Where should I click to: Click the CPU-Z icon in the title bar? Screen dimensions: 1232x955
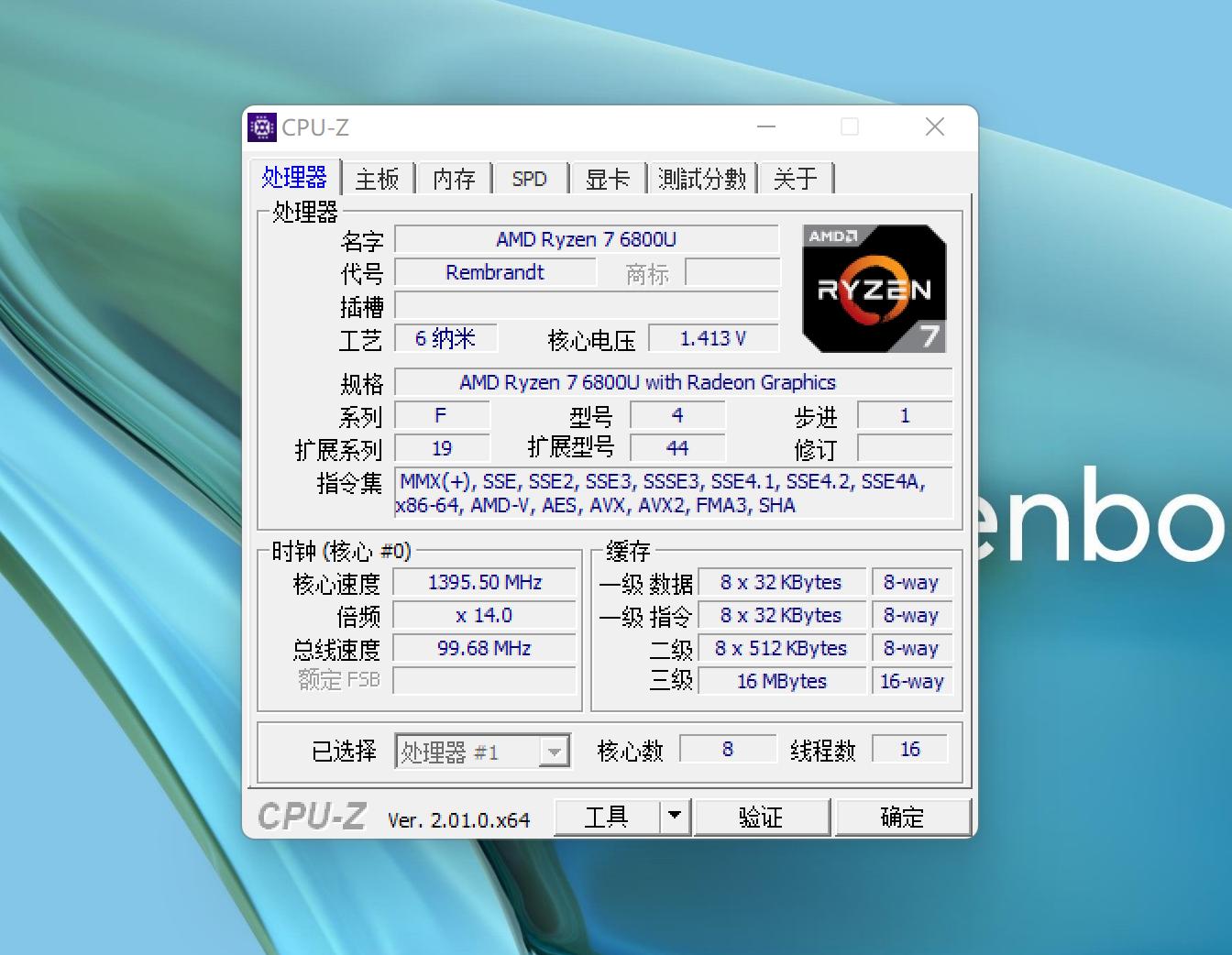click(263, 127)
